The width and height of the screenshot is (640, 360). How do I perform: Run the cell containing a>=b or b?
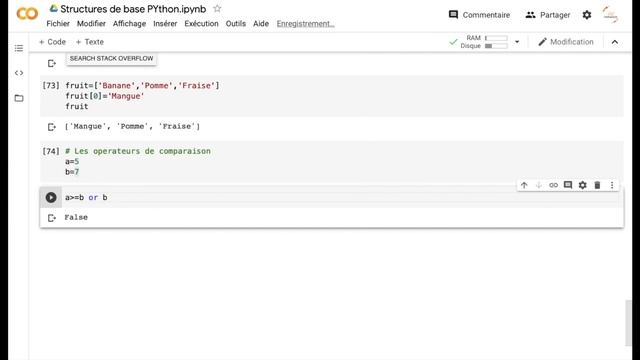click(x=51, y=198)
